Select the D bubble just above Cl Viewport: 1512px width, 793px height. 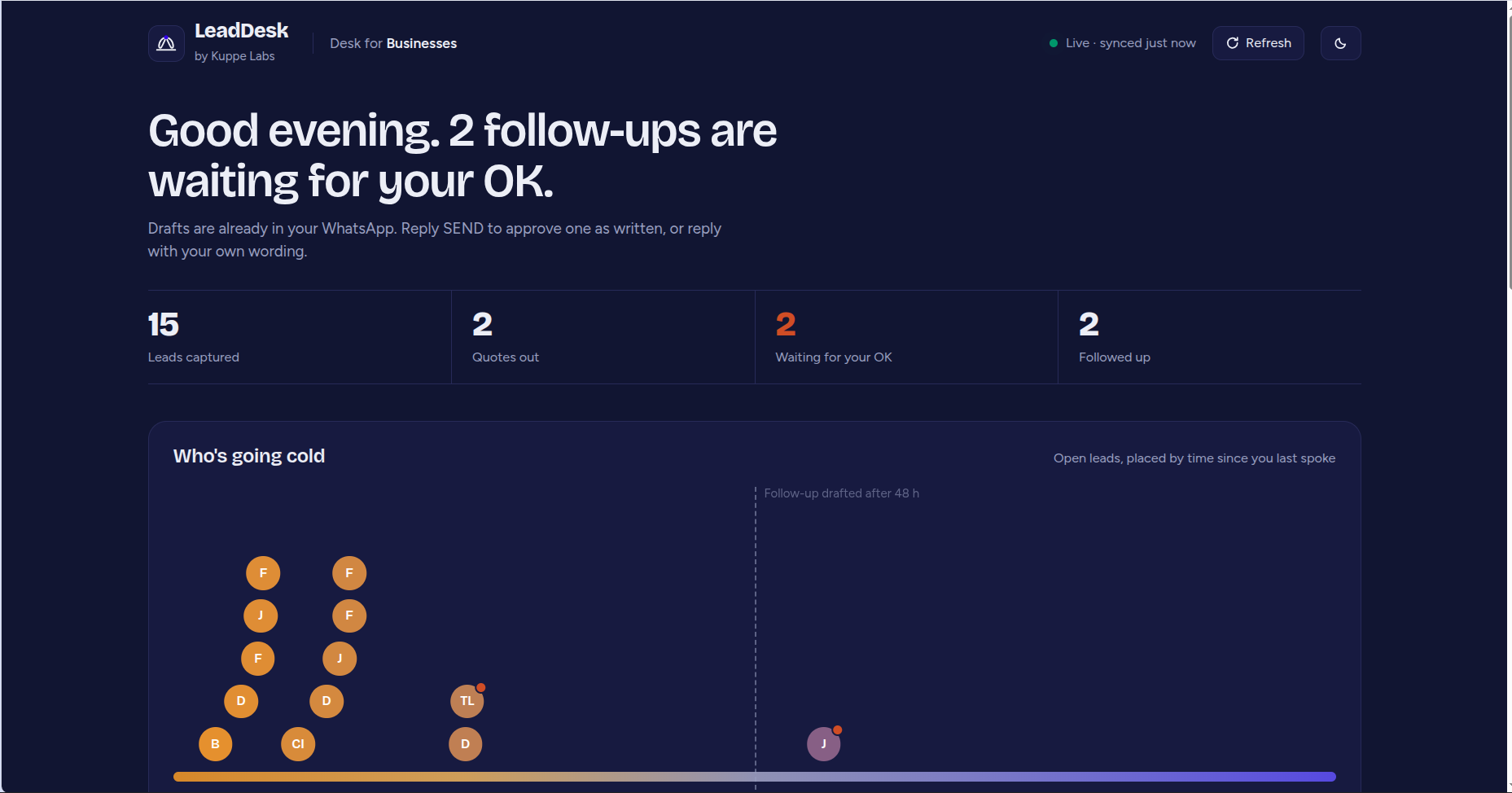[327, 701]
